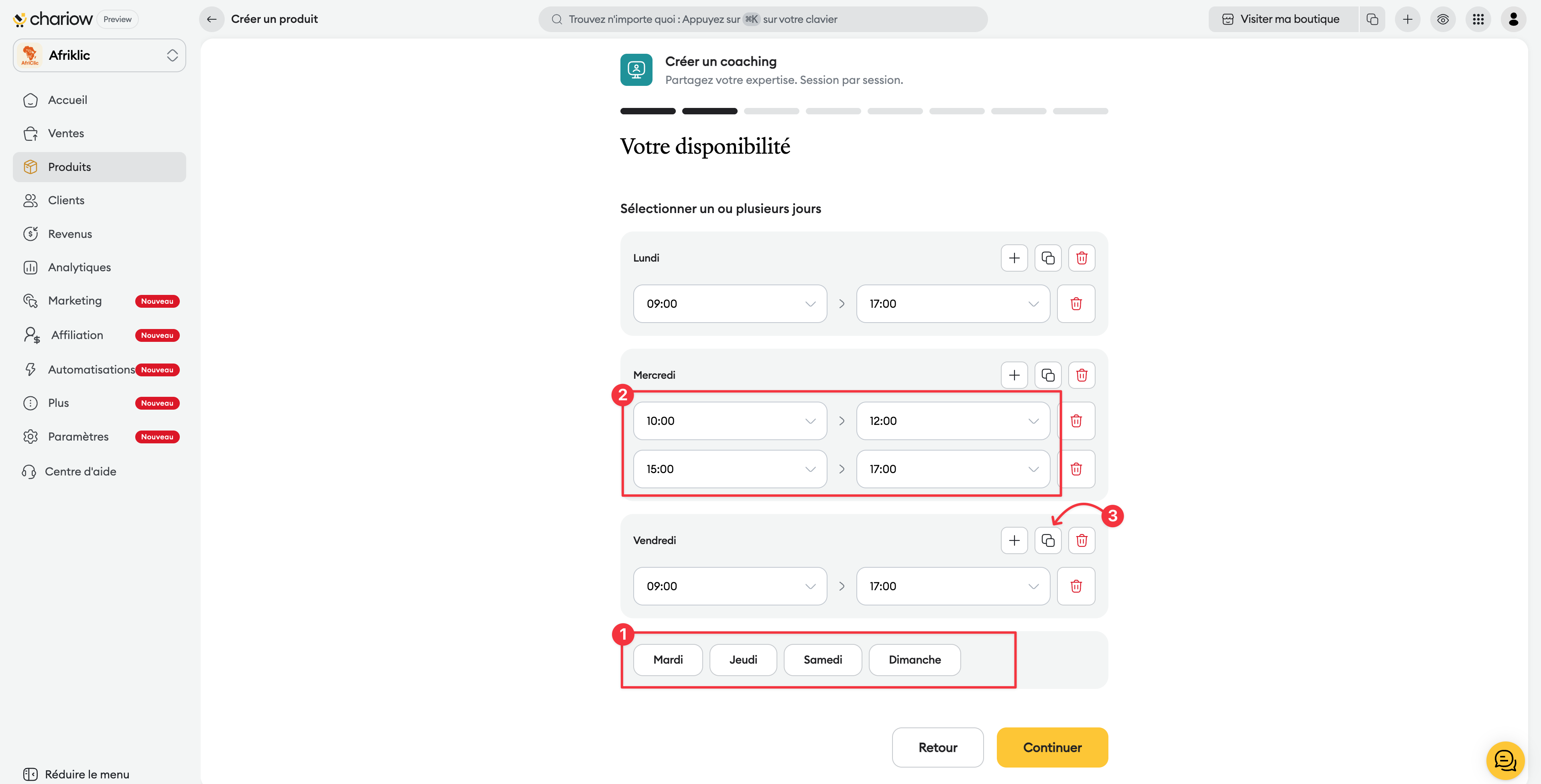The height and width of the screenshot is (784, 1541).
Task: Go to Ventes in sidebar
Action: (x=66, y=133)
